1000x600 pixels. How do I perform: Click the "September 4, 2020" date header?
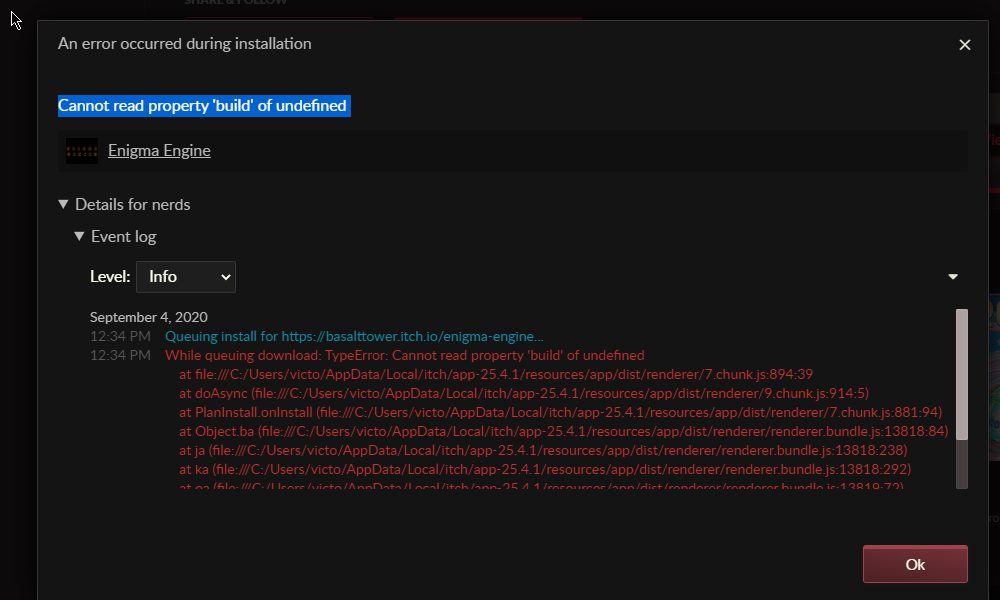coord(149,317)
